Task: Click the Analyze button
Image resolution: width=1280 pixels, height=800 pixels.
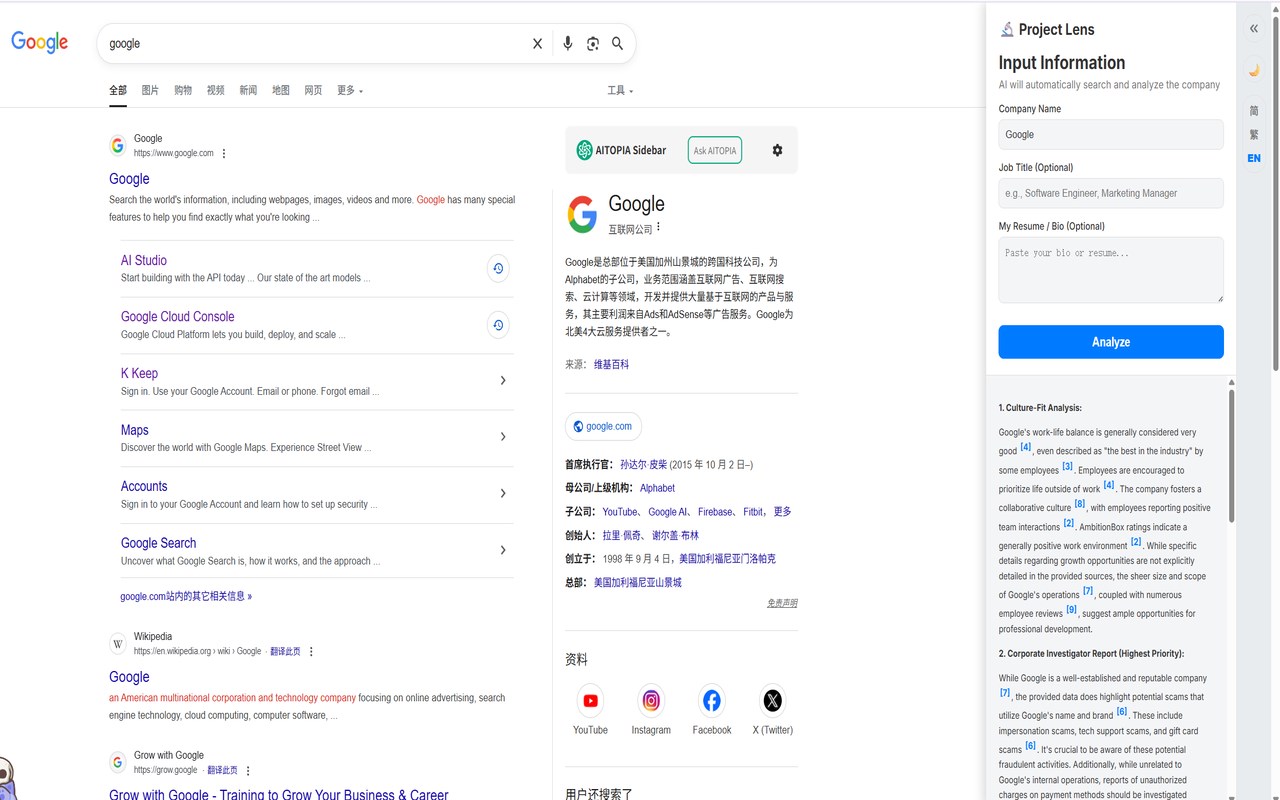Action: 1111,342
